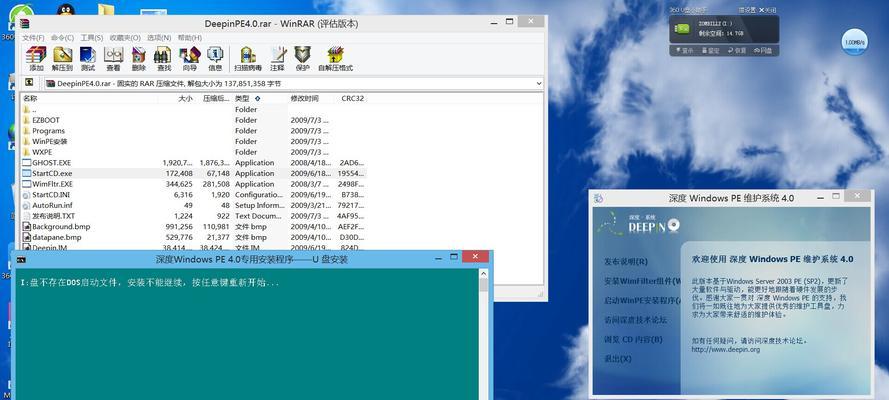Viewport: 889px width, 400px height.
Task: Open the 向导 (Wizard) toolbar icon
Action: (x=189, y=58)
